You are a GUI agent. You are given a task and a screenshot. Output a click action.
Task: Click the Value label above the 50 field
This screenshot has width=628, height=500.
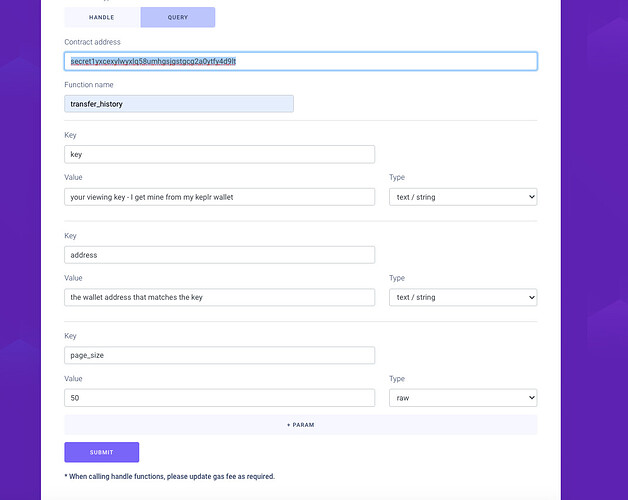coord(74,379)
